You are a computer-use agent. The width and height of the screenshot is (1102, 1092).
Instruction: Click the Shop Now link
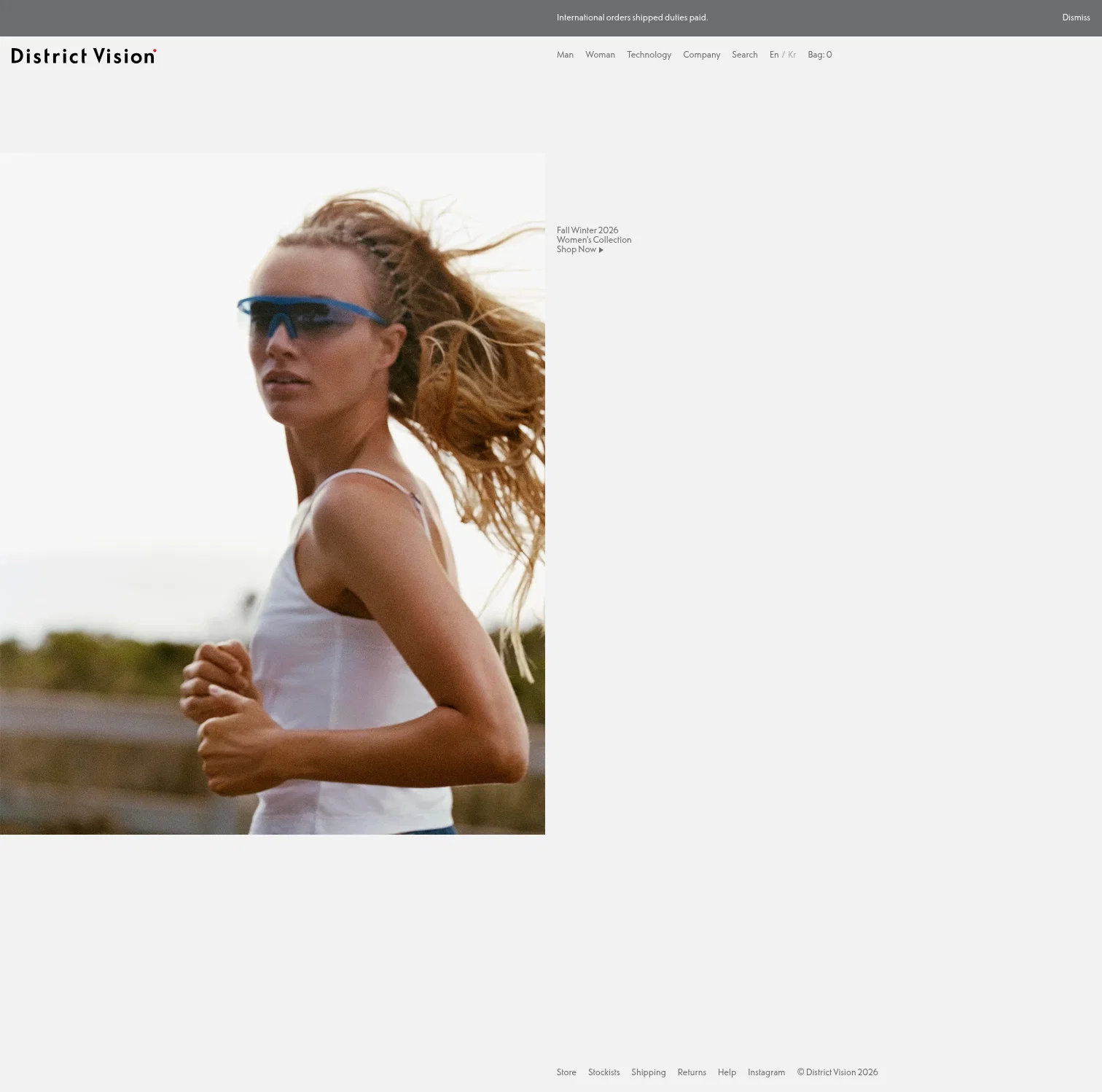tap(579, 249)
